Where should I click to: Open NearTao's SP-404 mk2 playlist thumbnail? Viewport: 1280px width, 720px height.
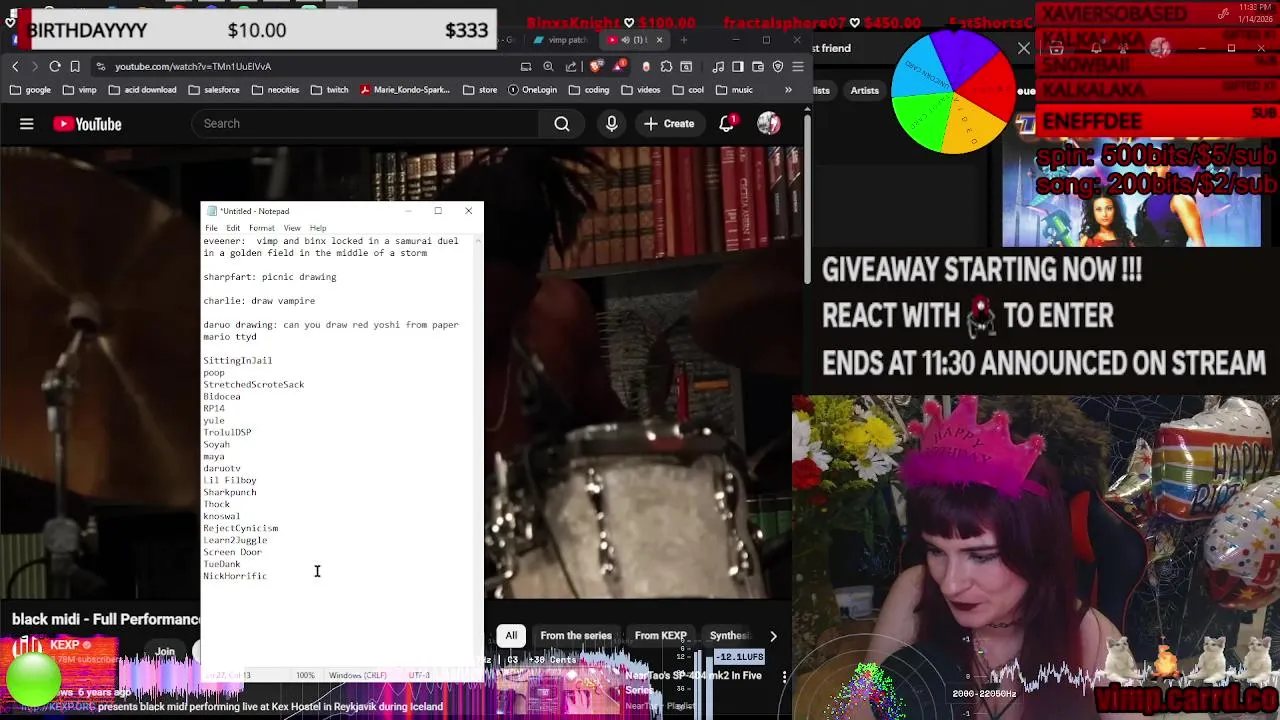point(557,690)
